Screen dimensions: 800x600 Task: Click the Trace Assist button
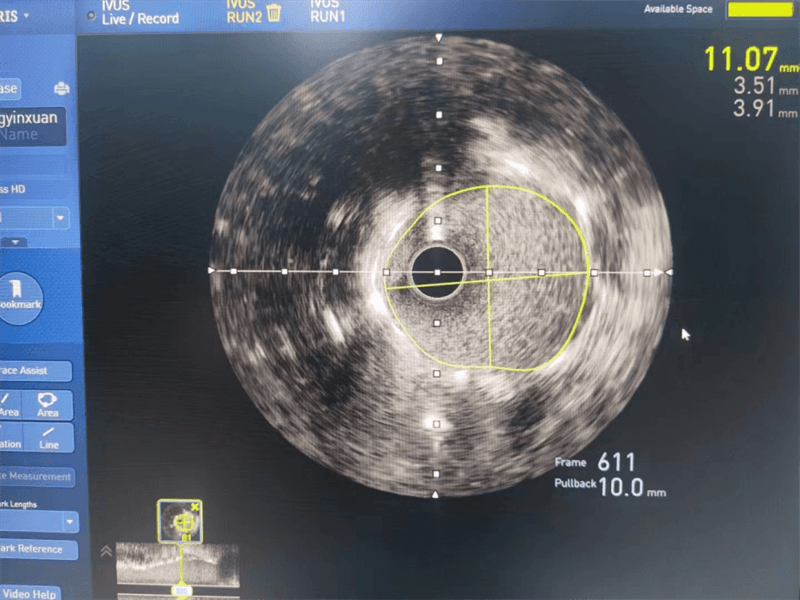pyautogui.click(x=36, y=371)
